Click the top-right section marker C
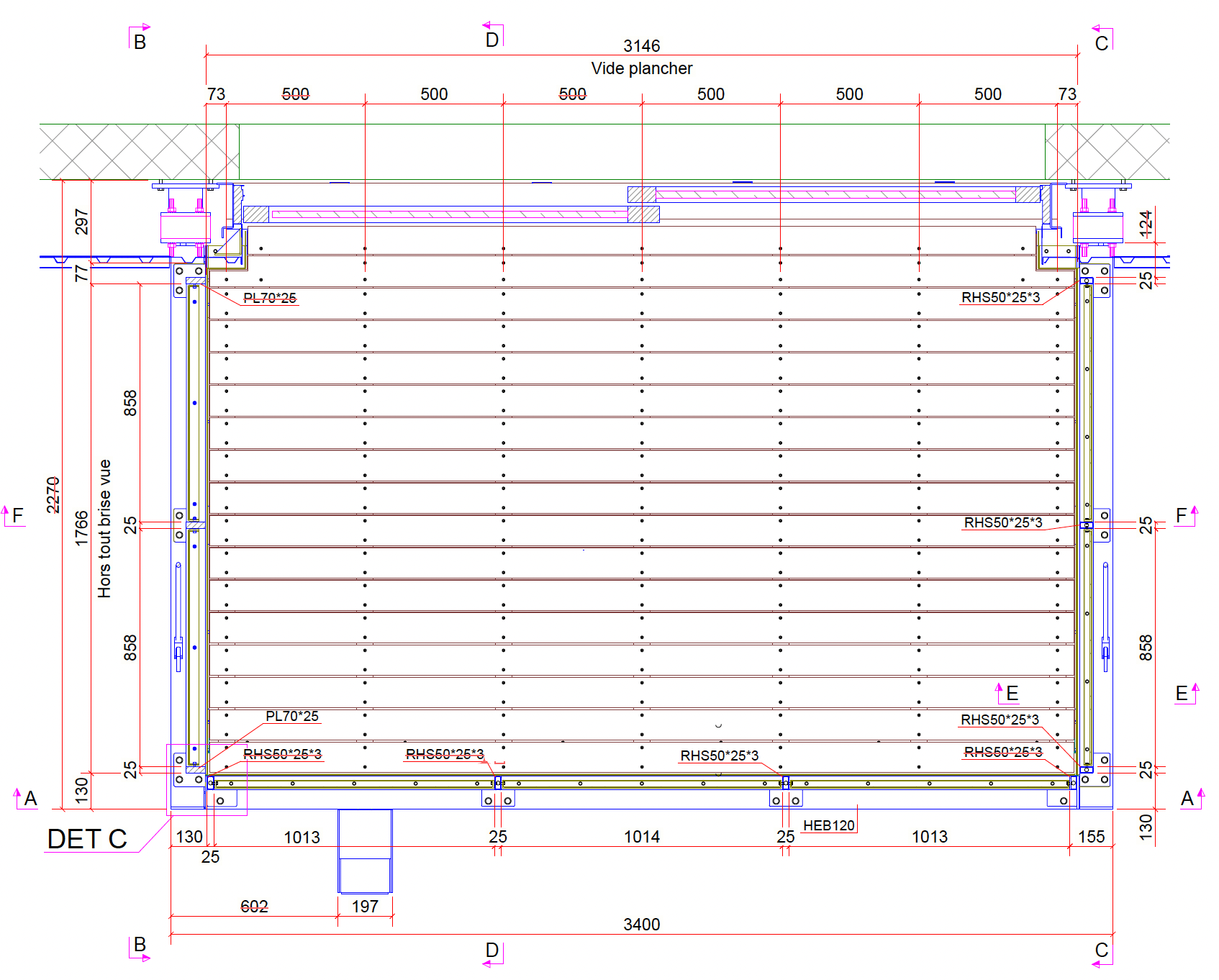This screenshot has height=980, width=1219. click(1101, 43)
